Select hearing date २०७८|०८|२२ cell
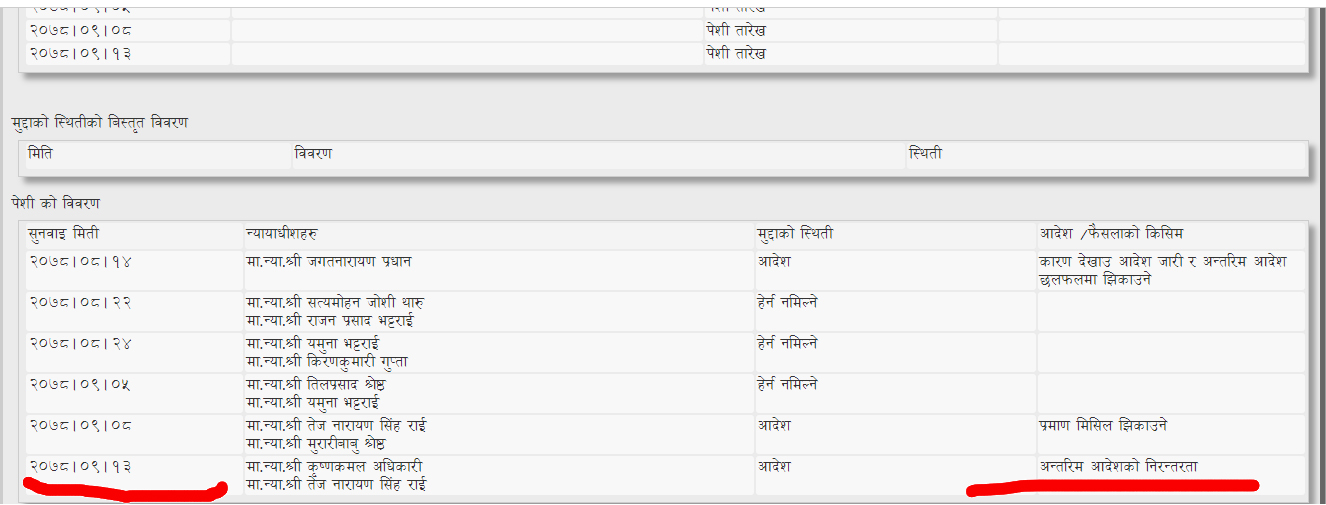Viewport: 1326px width, 505px height. 80,303
